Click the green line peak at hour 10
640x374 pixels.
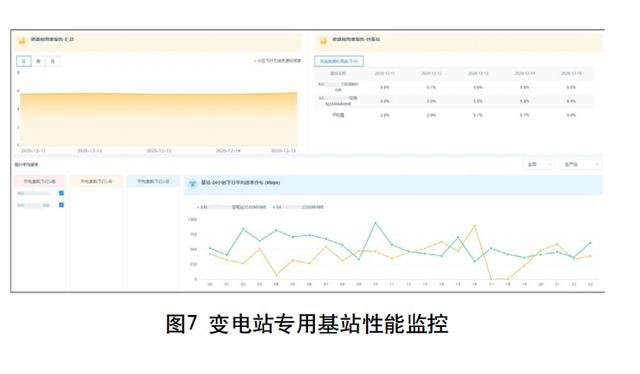pyautogui.click(x=376, y=223)
